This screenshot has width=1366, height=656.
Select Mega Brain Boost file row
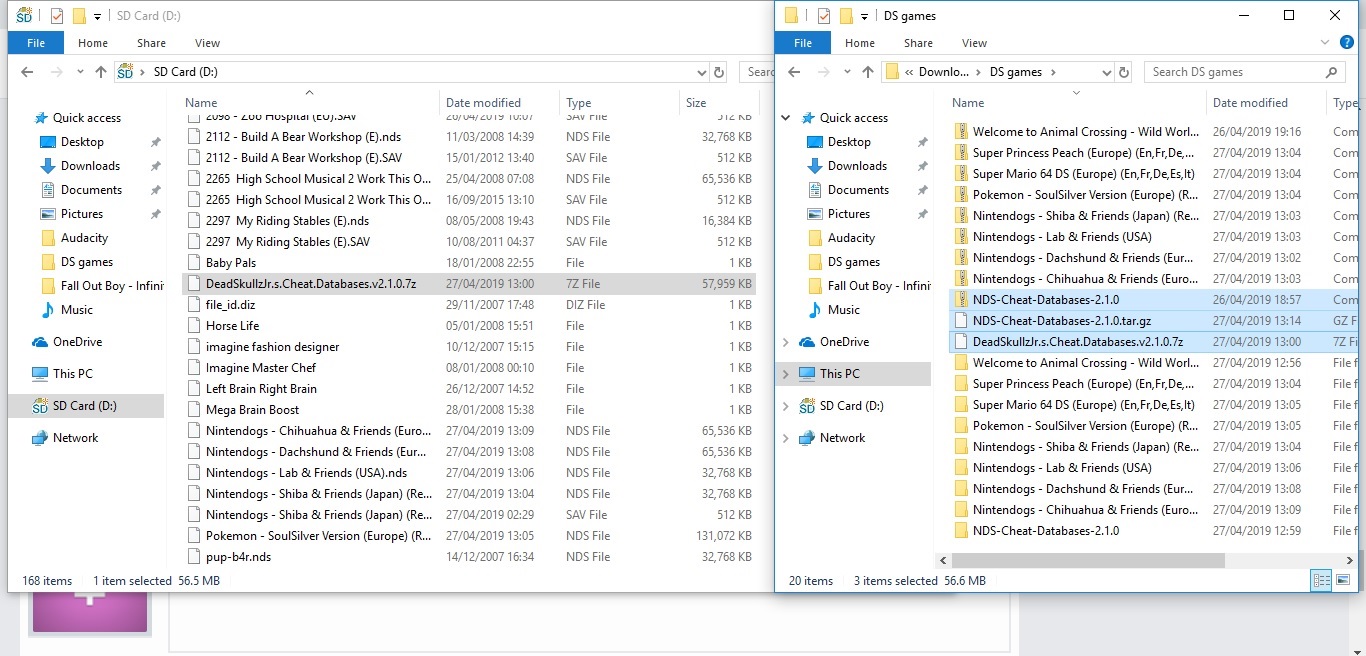tap(469, 410)
